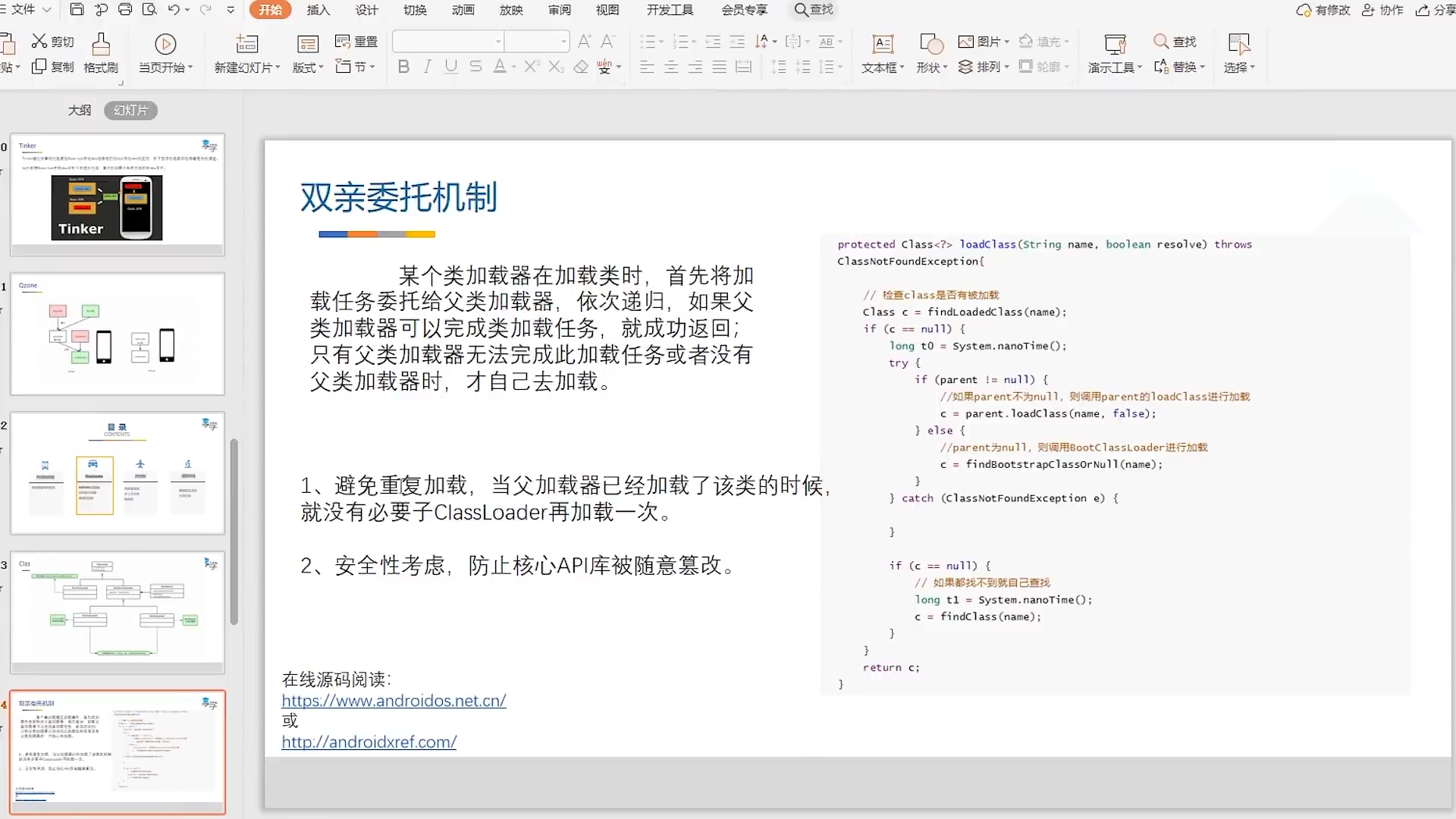
Task: Click the Undo arrow icon
Action: click(174, 10)
